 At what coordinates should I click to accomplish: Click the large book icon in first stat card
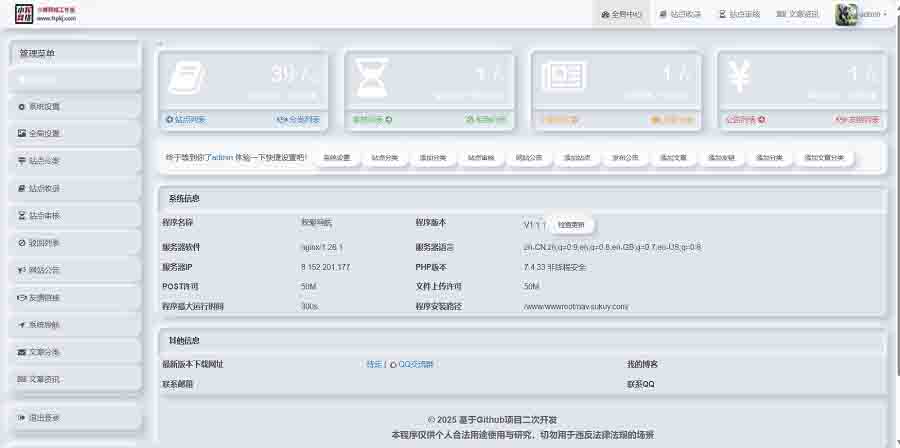coord(186,80)
